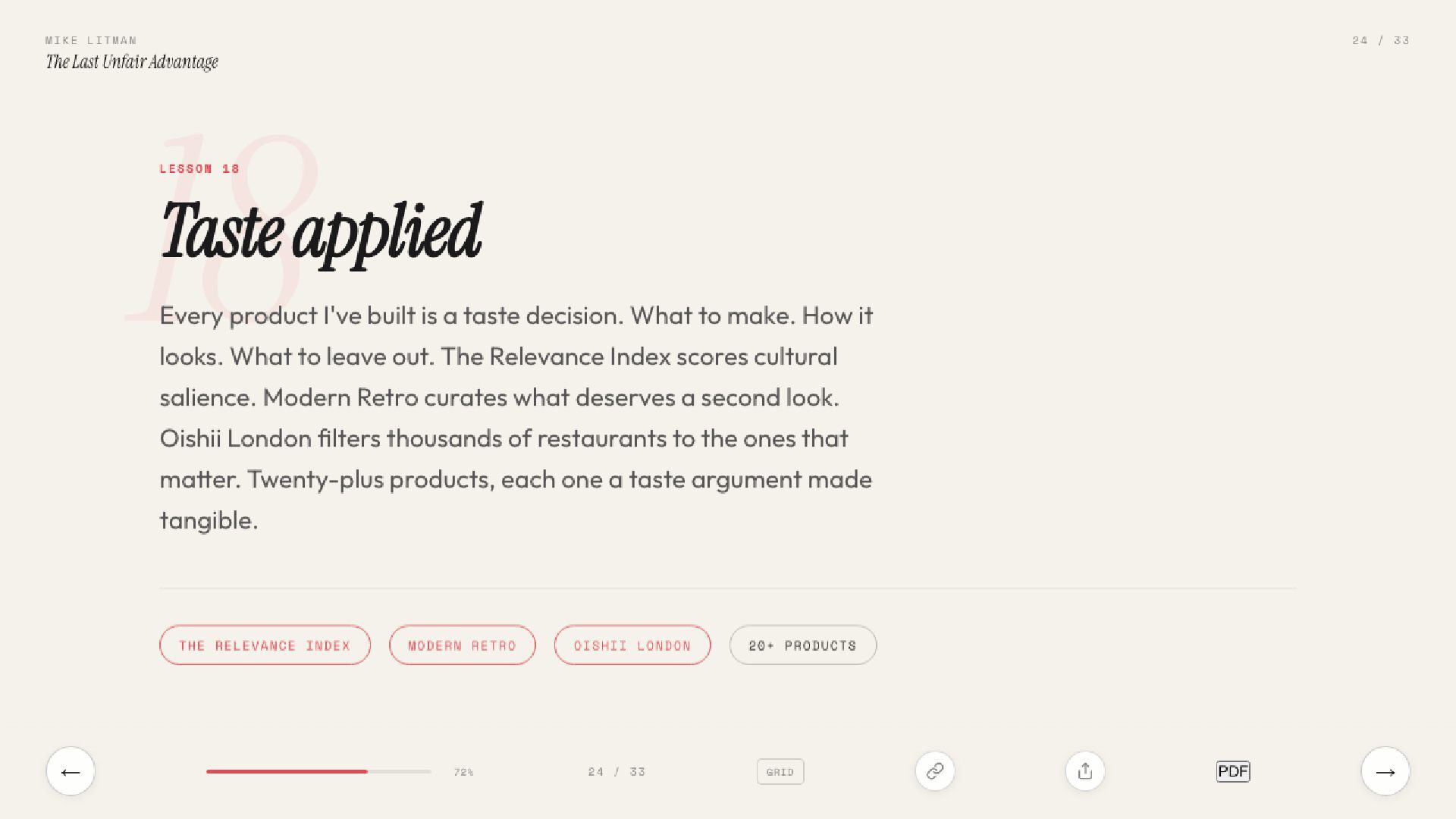The image size is (1456, 819).
Task: Click the 72% progress label
Action: coord(463,772)
